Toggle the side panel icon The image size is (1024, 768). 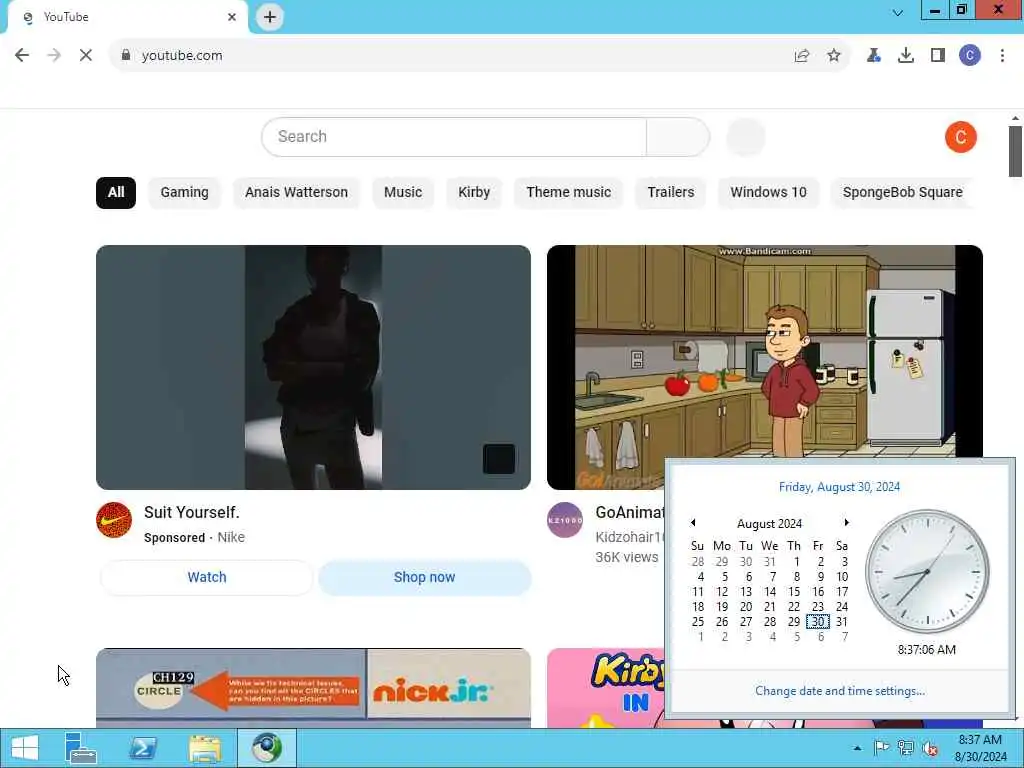(x=938, y=56)
